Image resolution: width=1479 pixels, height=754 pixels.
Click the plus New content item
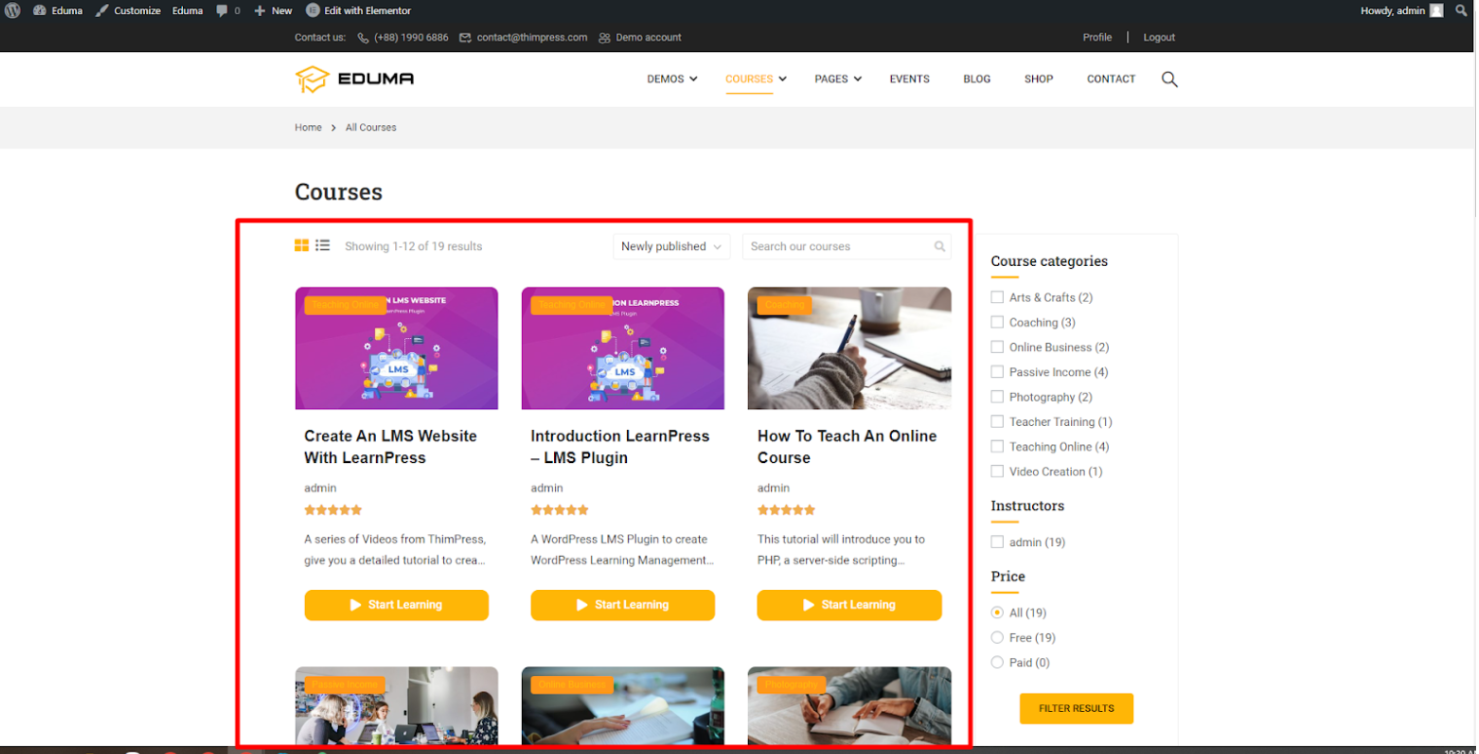click(272, 10)
